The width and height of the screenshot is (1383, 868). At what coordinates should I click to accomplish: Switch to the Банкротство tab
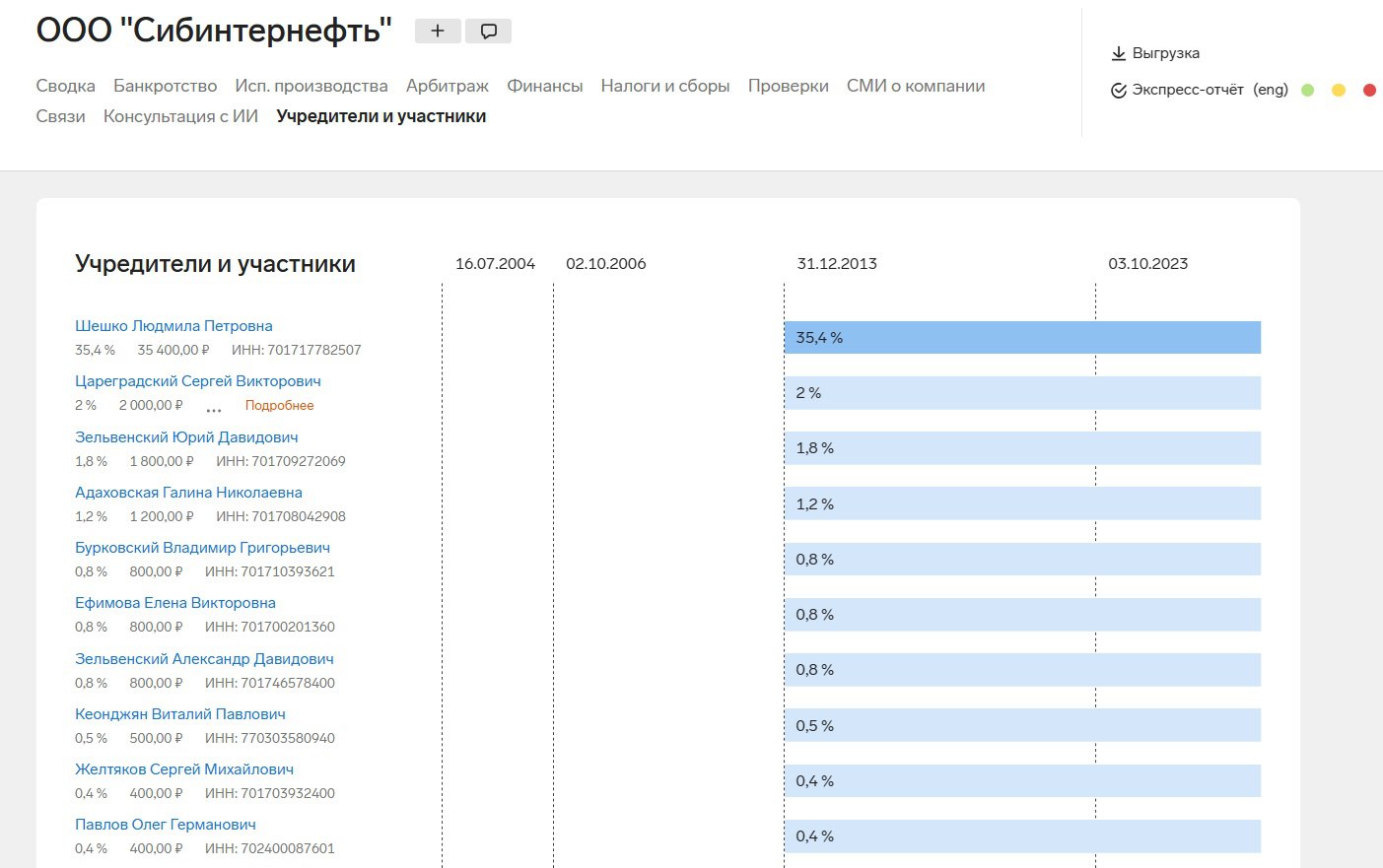[165, 86]
